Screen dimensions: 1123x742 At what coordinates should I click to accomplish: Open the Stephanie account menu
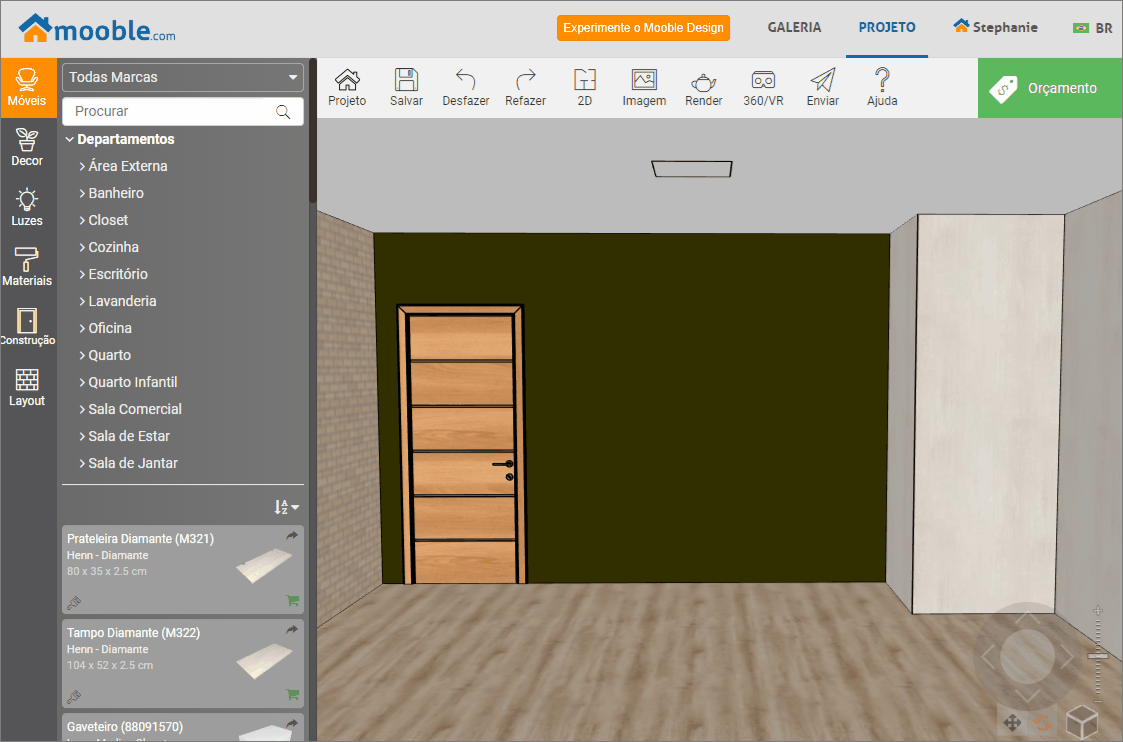[x=996, y=26]
